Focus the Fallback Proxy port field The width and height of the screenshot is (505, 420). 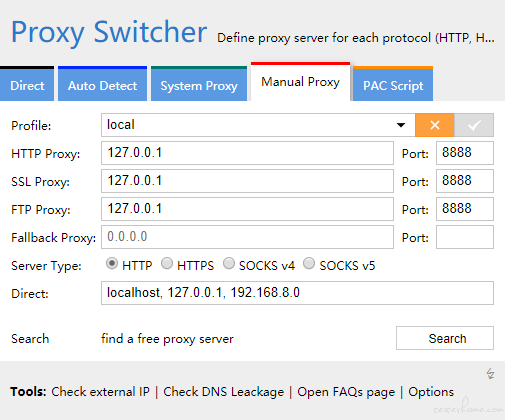465,237
